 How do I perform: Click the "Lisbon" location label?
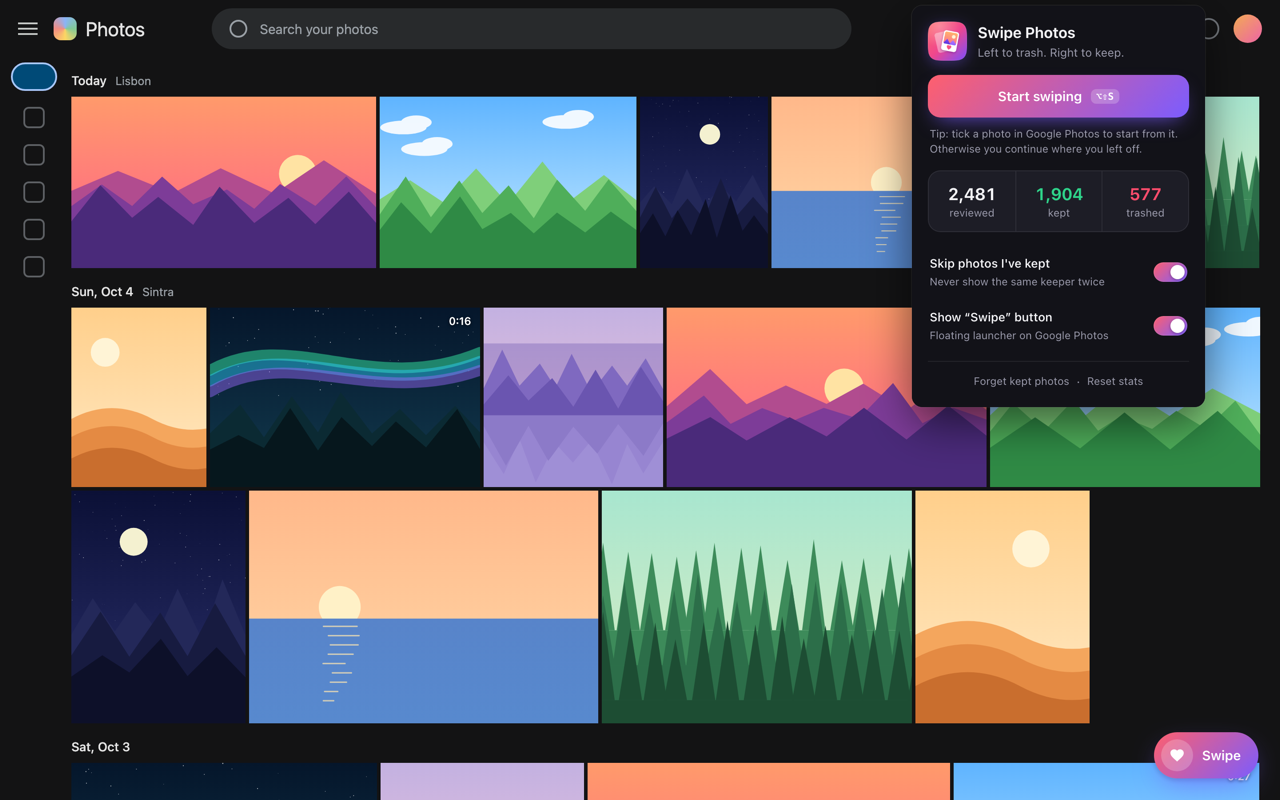click(x=133, y=81)
